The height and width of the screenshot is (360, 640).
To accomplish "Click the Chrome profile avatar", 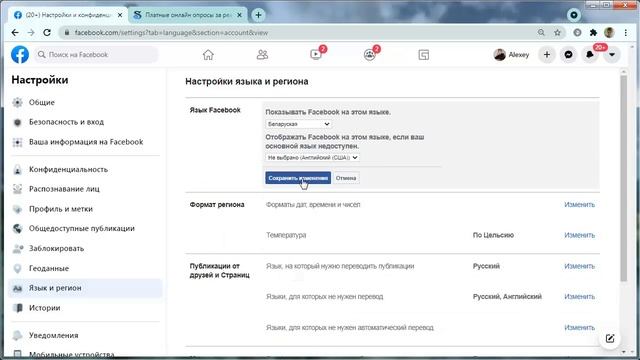I will click(609, 33).
